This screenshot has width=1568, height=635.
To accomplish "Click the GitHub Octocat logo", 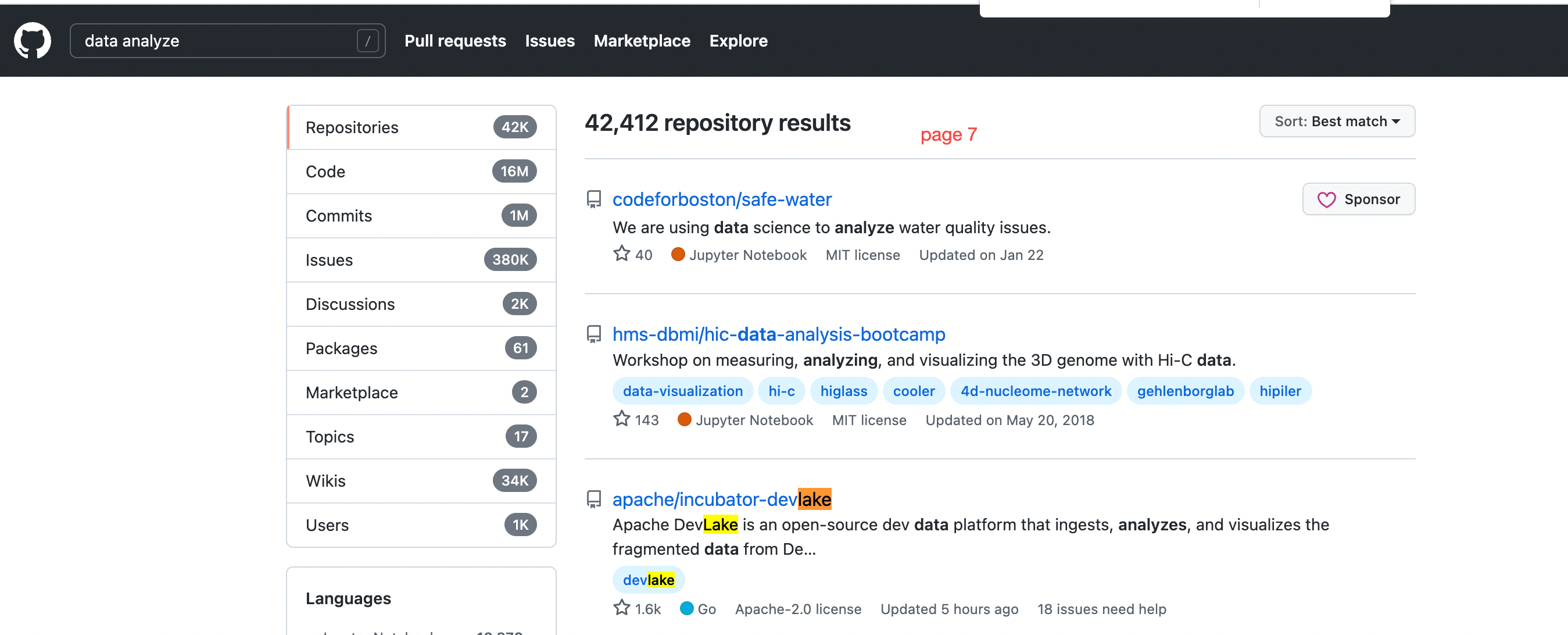I will [33, 41].
